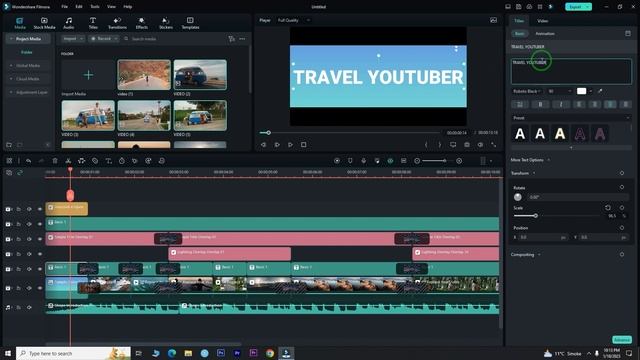The height and width of the screenshot is (360, 640).
Task: Toggle italic text formatting
Action: coord(561,104)
